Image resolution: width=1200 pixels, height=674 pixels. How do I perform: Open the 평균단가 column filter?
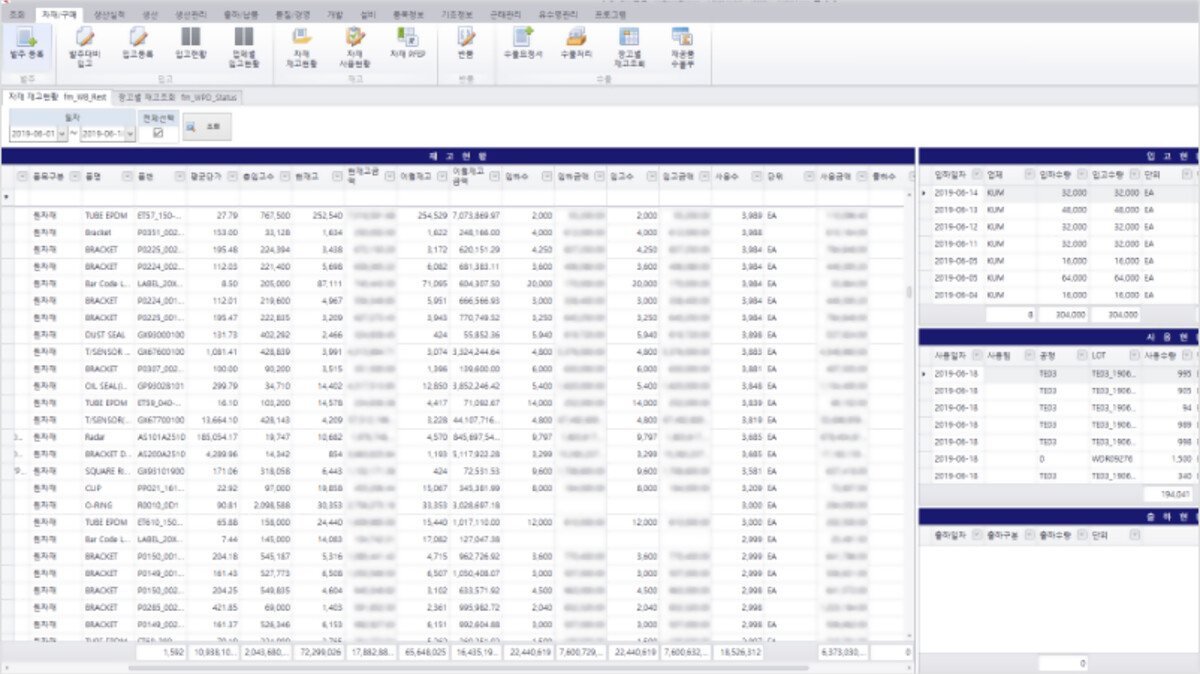232,176
